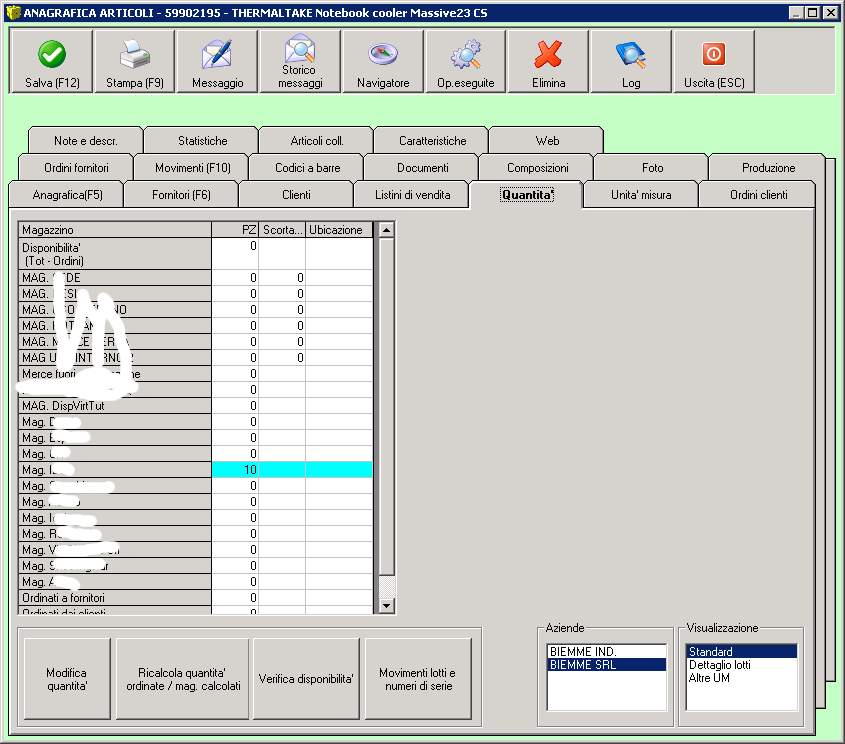Viewport: 845px width, 744px height.
Task: Switch to Listini di vendita tab
Action: coord(412,194)
